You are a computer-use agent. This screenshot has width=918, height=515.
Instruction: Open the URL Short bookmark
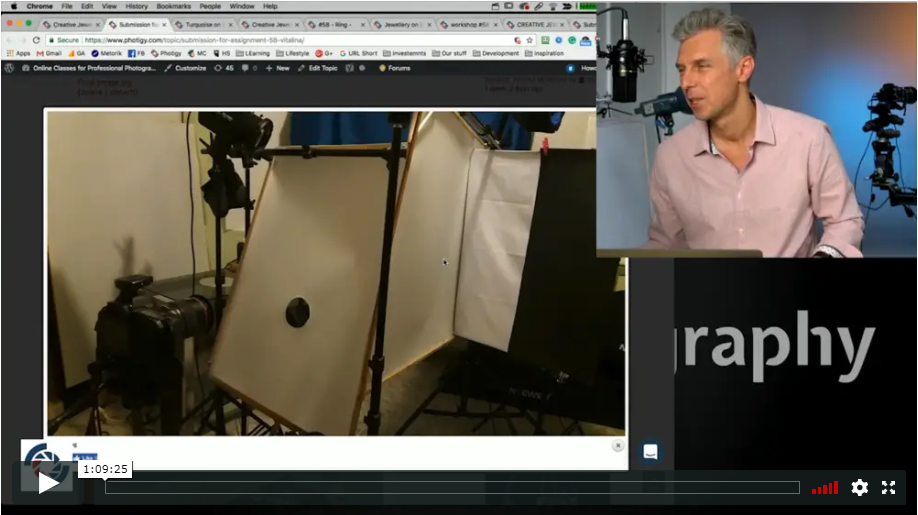click(358, 53)
